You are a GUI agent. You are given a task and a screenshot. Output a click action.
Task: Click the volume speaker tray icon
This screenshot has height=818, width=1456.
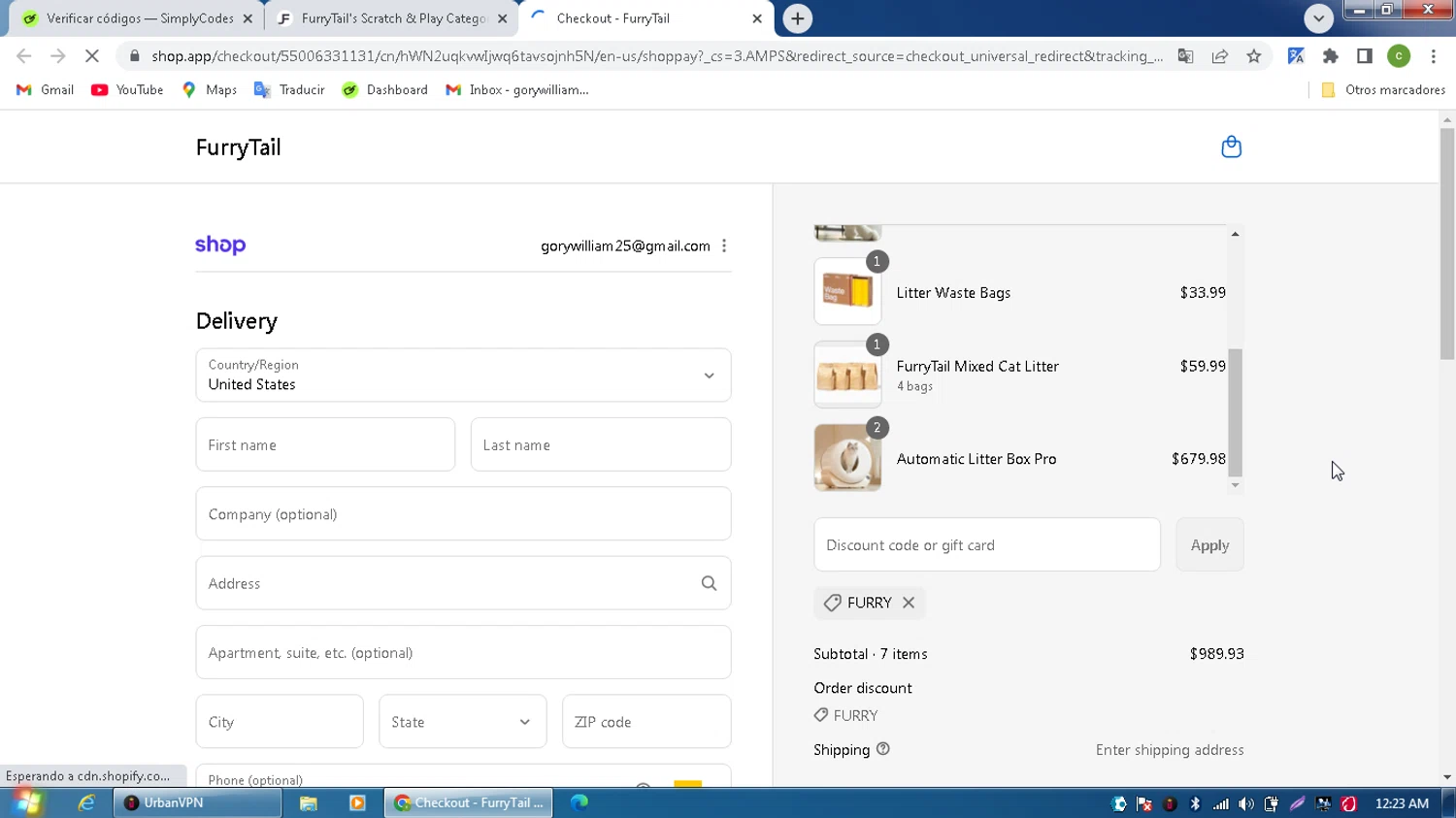(1245, 803)
